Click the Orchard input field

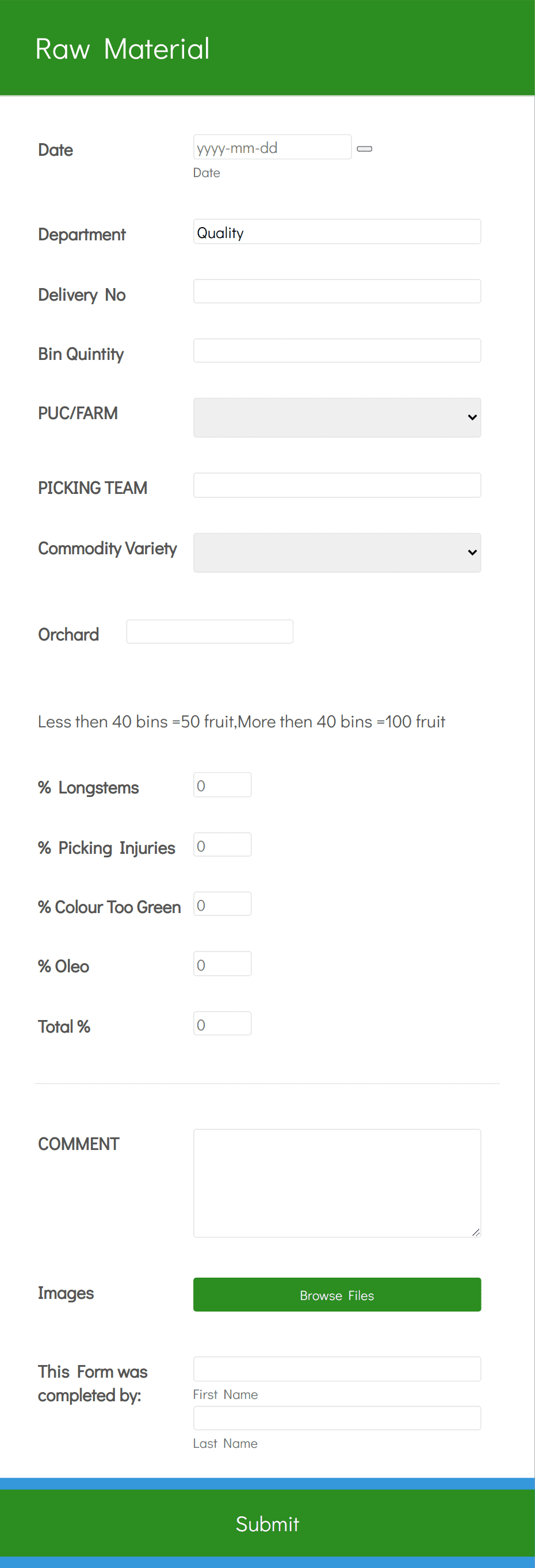pos(209,631)
